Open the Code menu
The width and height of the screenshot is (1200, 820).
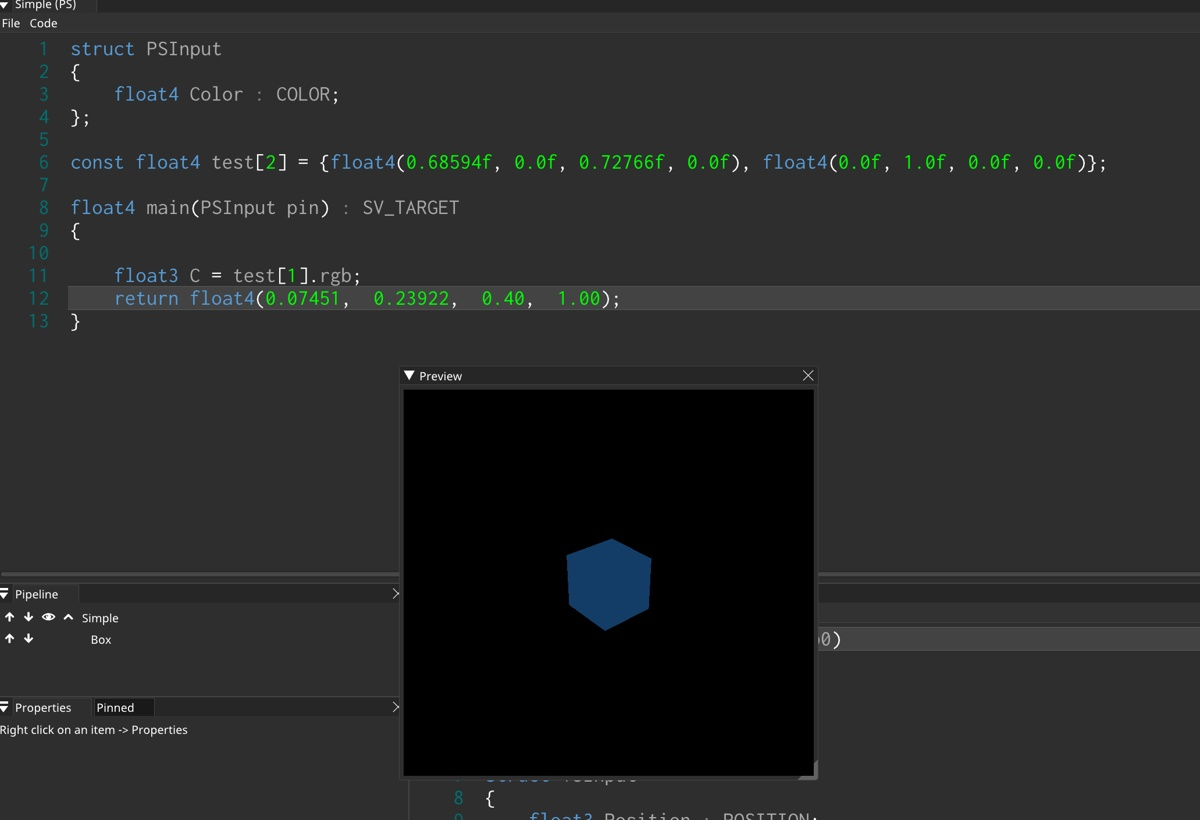coord(43,23)
